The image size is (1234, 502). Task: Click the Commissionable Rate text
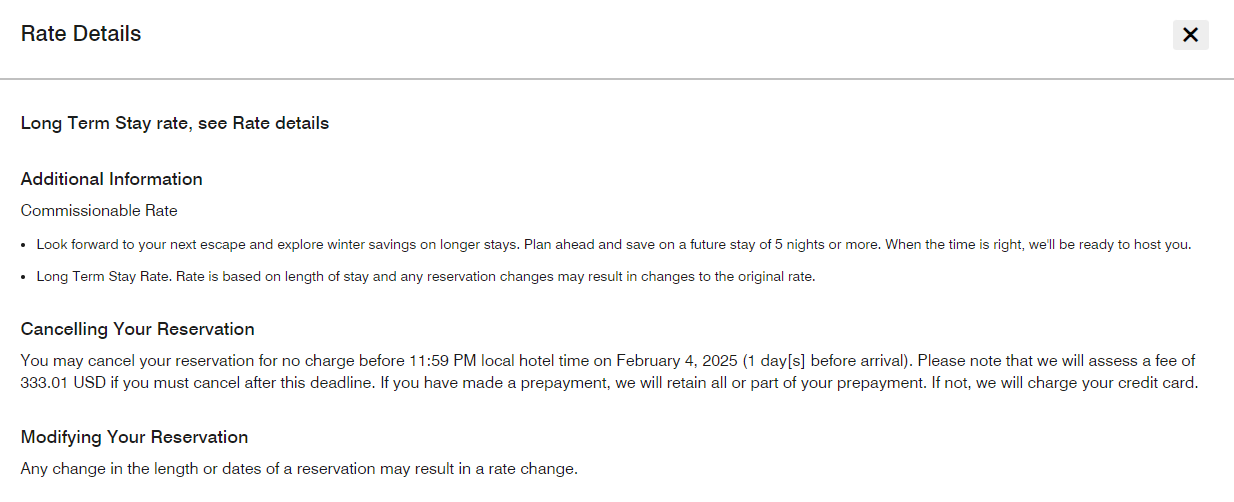99,211
